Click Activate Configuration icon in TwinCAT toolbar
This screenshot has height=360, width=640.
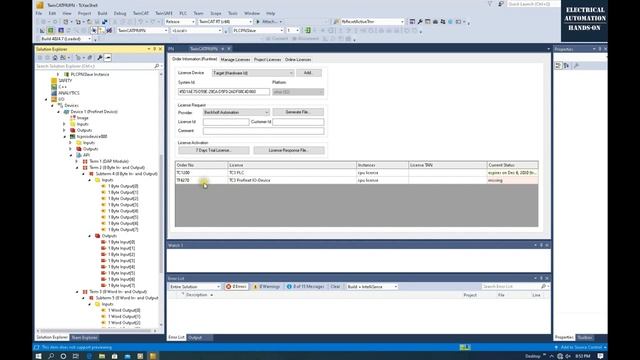(x=42, y=31)
